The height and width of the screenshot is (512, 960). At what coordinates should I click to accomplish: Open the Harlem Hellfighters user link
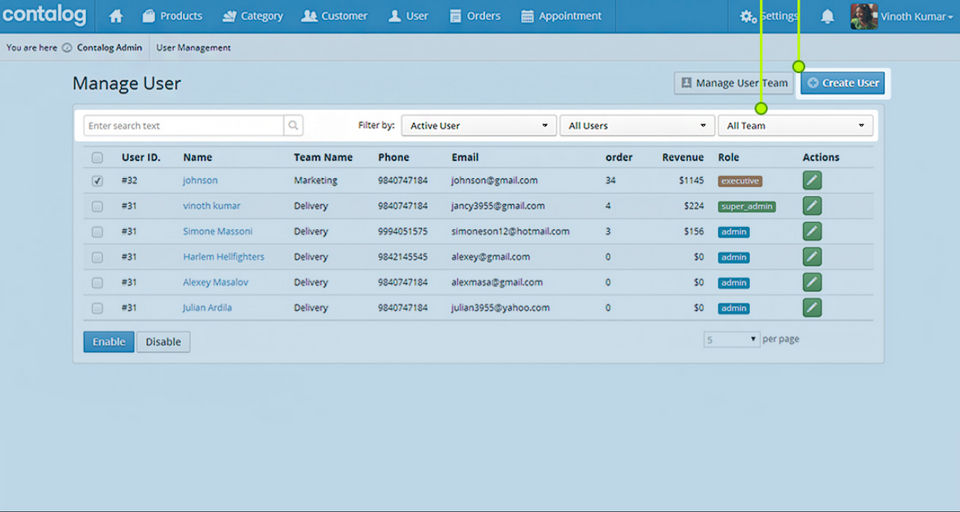(x=223, y=257)
